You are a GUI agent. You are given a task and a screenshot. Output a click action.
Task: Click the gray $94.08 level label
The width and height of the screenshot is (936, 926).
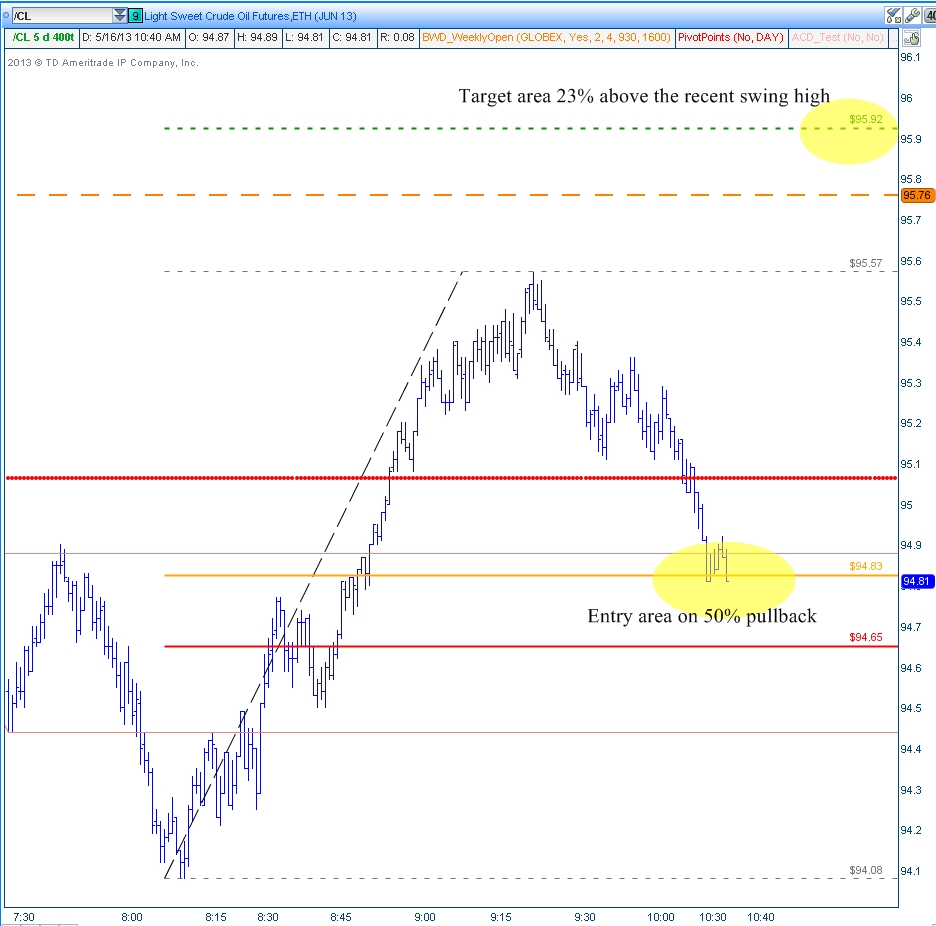click(866, 870)
